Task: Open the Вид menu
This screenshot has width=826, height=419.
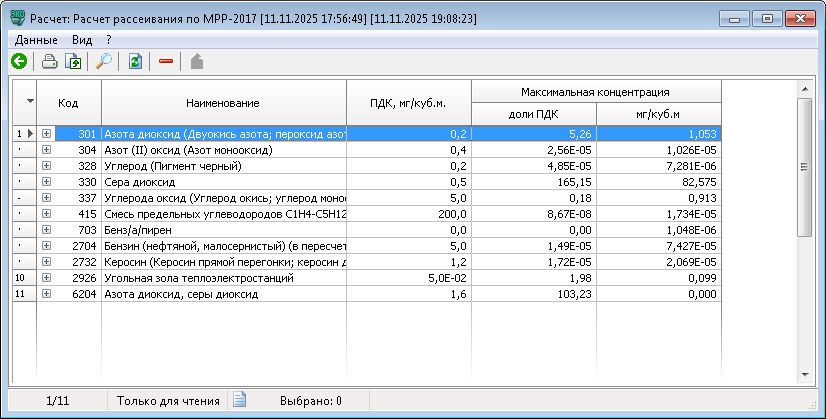Action: point(82,38)
